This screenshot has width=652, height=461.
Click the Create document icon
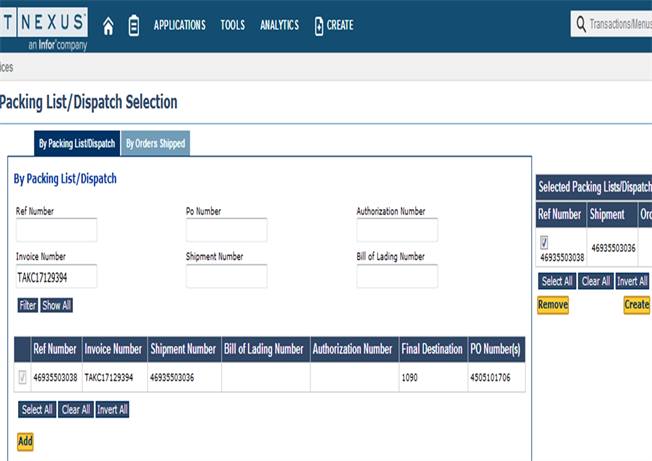[x=319, y=26]
